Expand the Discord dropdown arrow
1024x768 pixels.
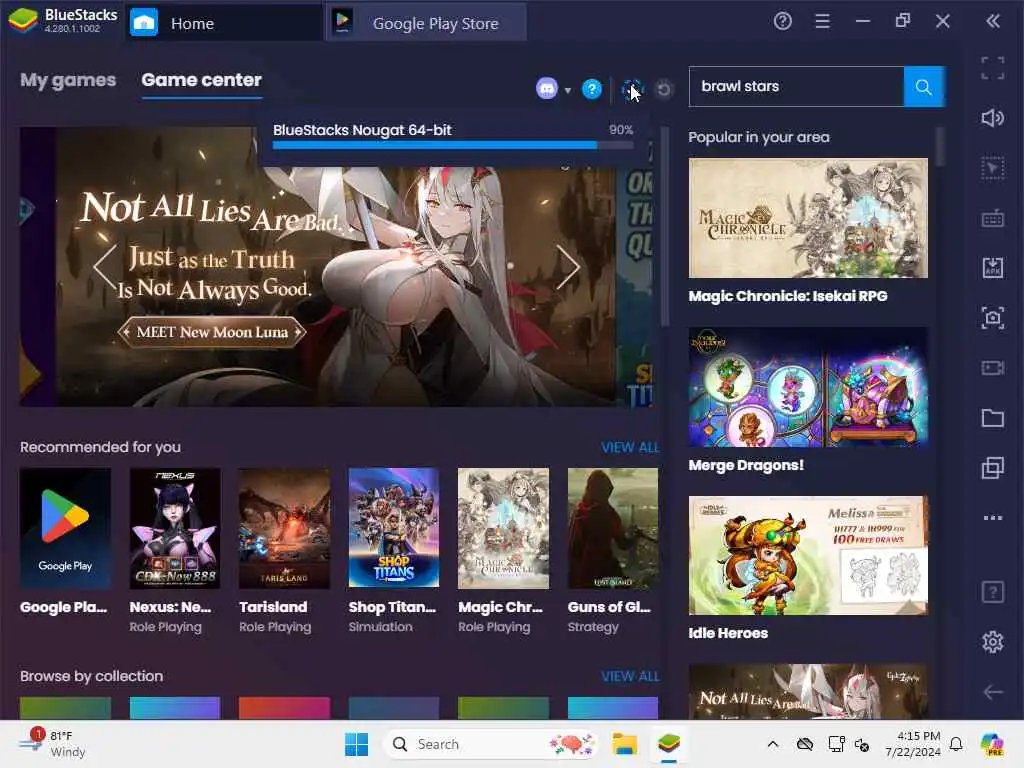[568, 90]
